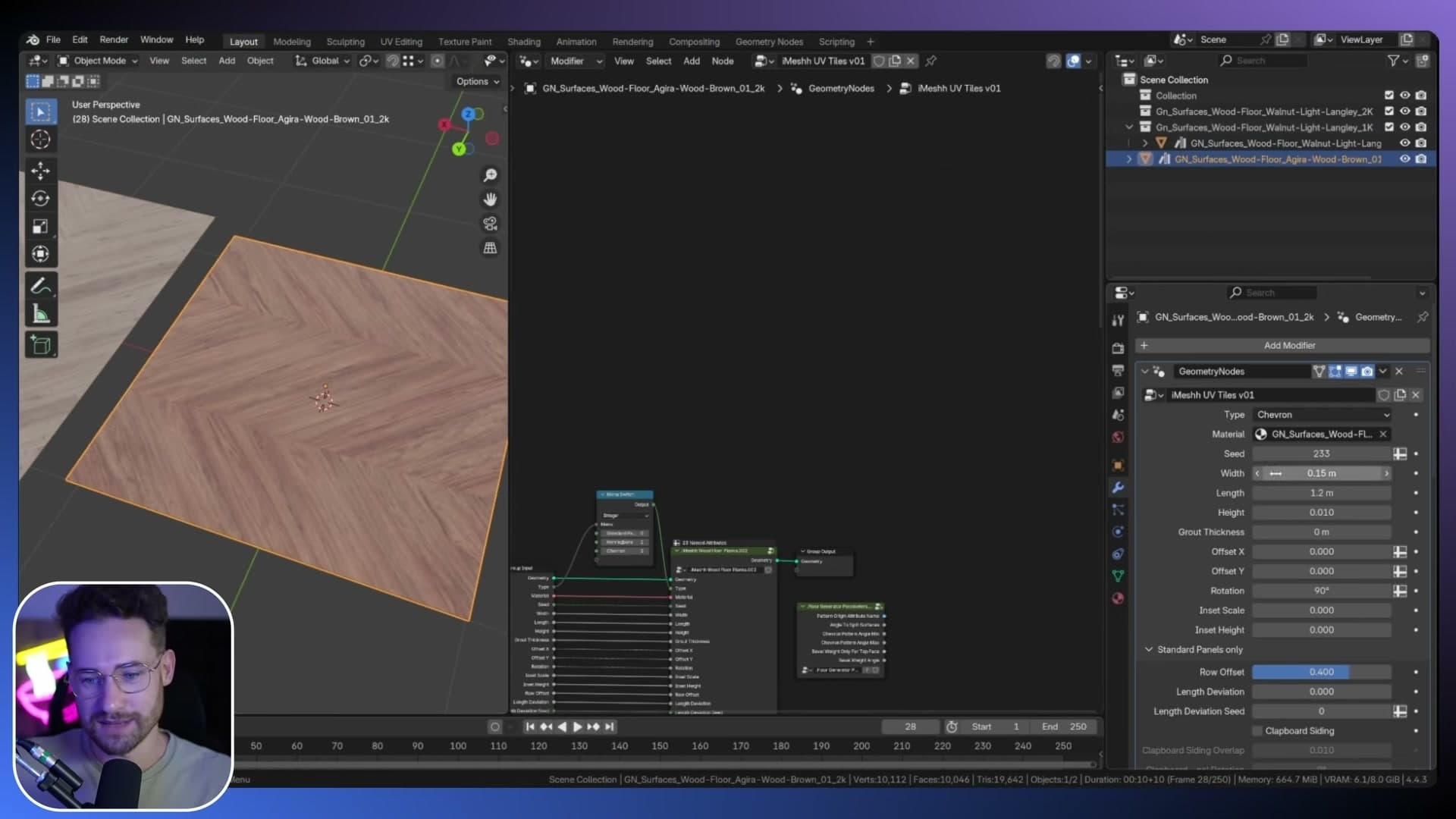Screen dimensions: 1456x819
Task: Collapse the Standard Panels only section
Action: 1148,650
